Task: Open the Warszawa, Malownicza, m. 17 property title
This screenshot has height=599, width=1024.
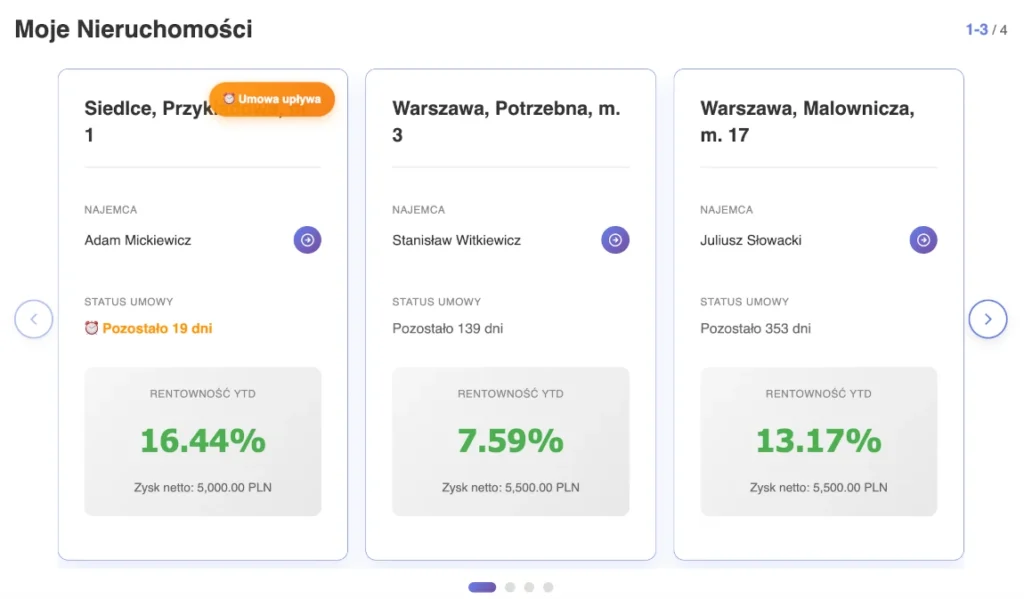Action: click(x=807, y=121)
